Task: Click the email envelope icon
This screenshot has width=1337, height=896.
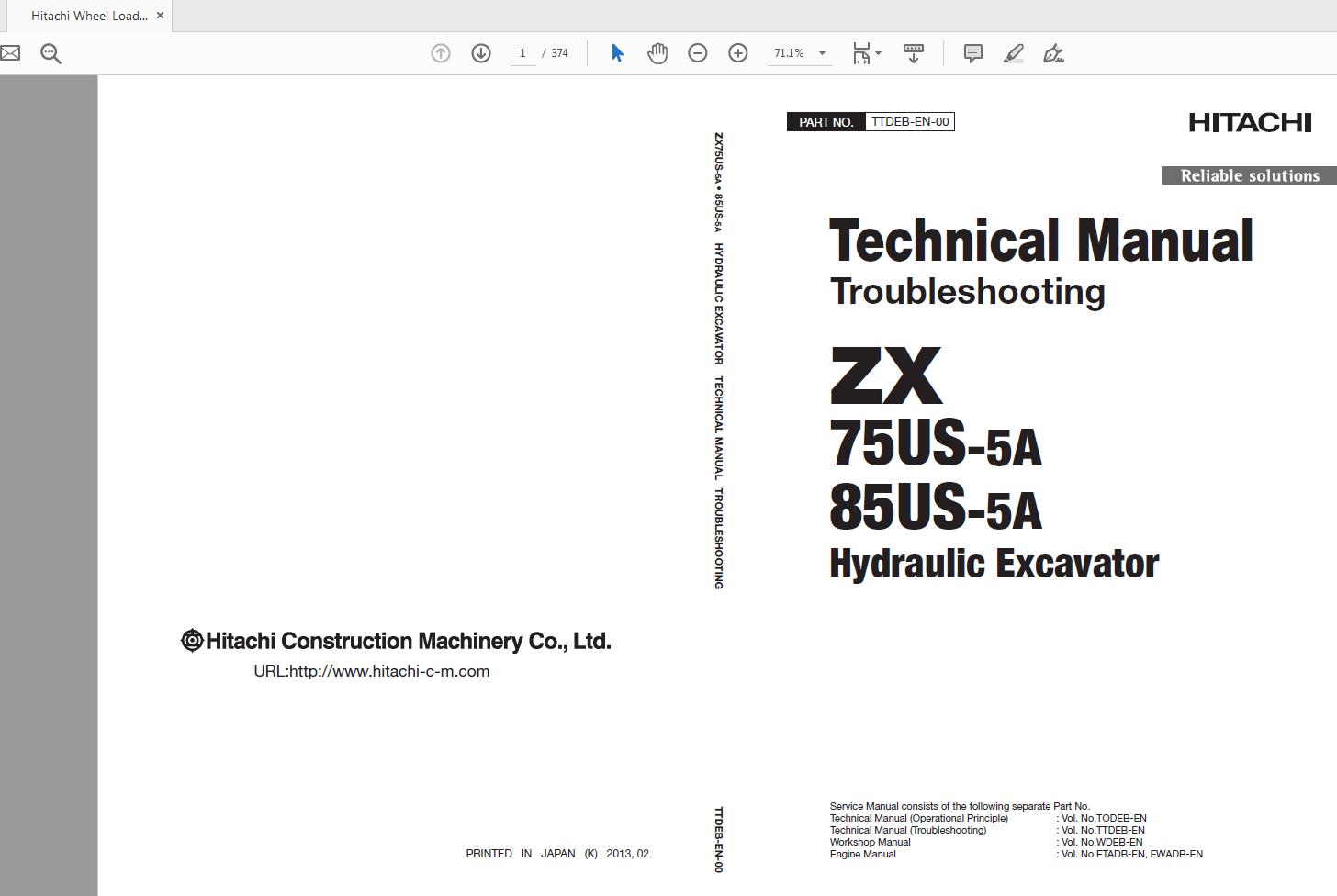Action: (10, 53)
